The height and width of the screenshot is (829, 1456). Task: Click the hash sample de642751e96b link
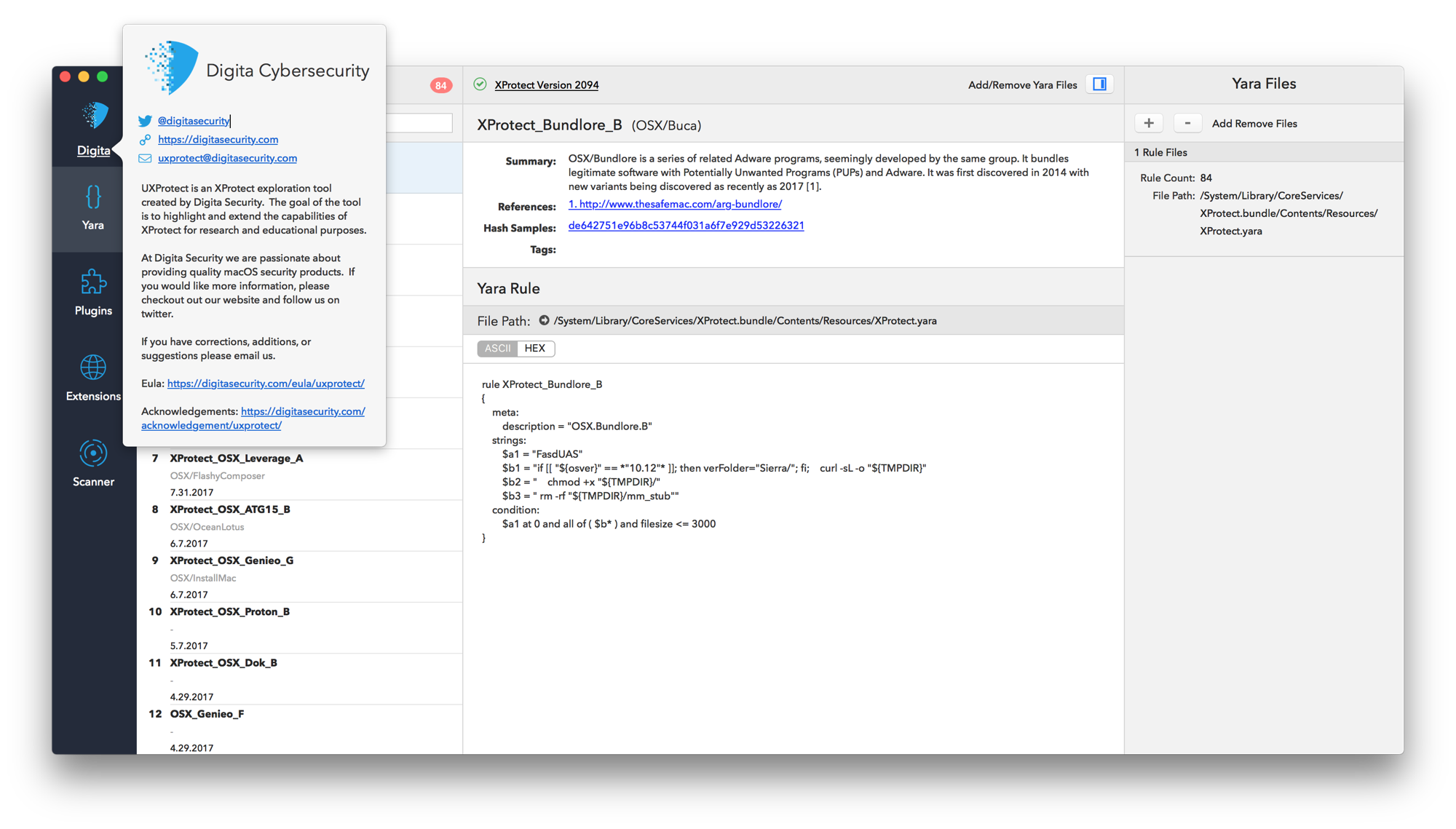[x=686, y=226]
